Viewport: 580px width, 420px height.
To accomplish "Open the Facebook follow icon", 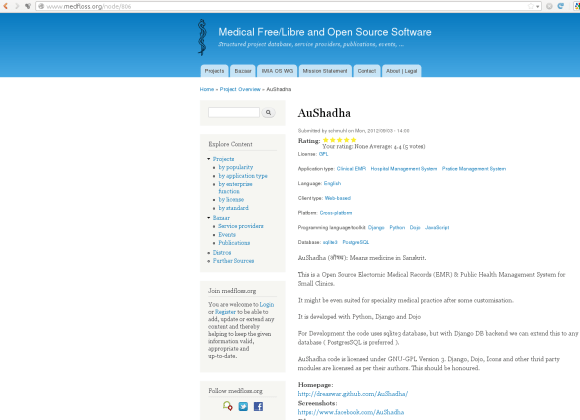I will coord(258,406).
